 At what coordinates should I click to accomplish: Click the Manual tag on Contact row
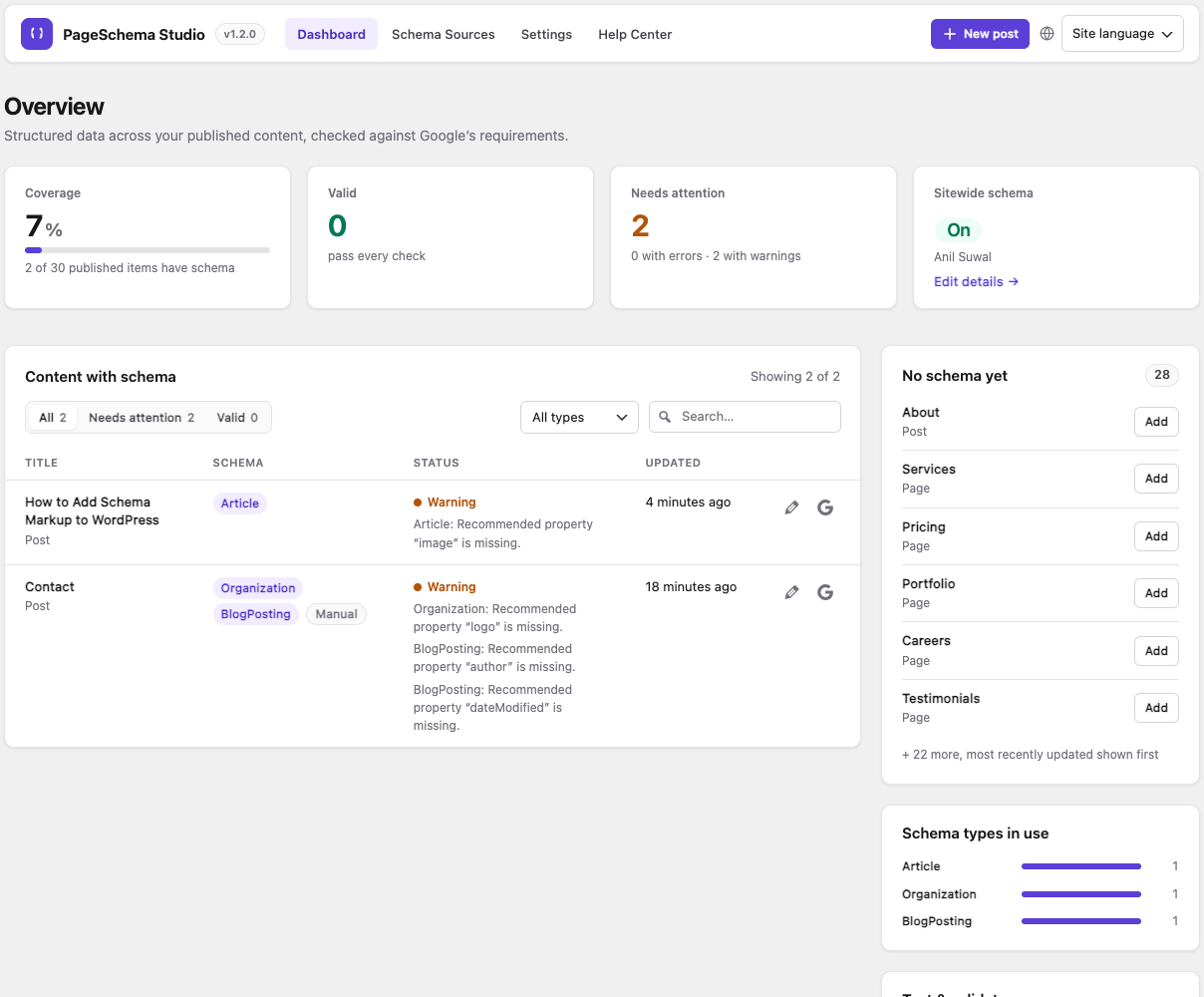pos(337,614)
